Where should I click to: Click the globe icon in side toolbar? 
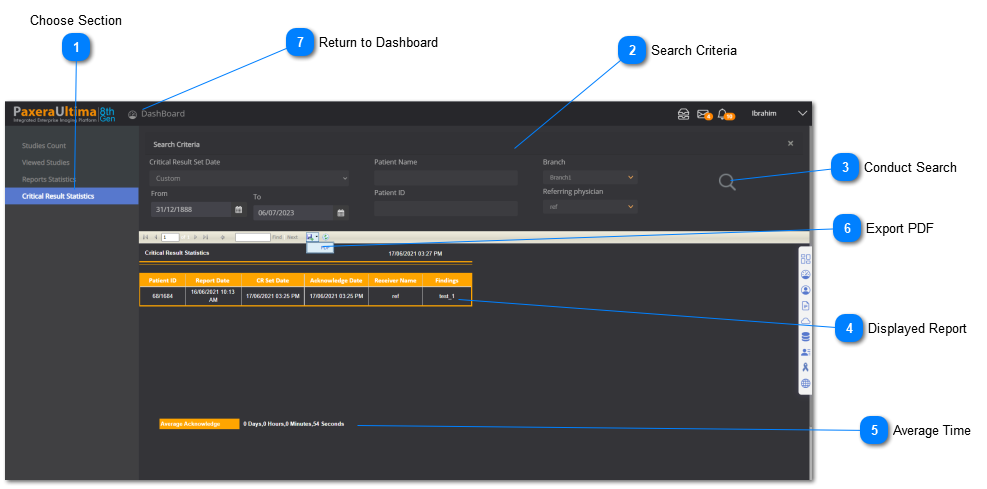pos(806,383)
